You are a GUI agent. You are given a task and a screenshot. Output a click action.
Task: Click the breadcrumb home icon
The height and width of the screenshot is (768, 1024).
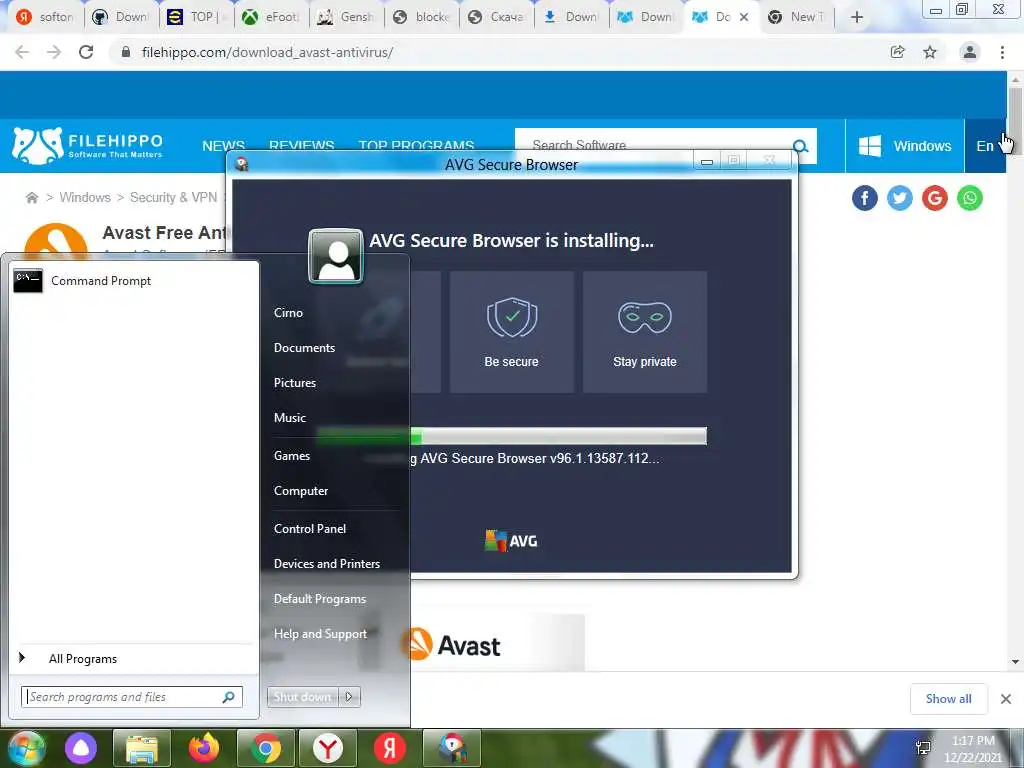(x=31, y=197)
